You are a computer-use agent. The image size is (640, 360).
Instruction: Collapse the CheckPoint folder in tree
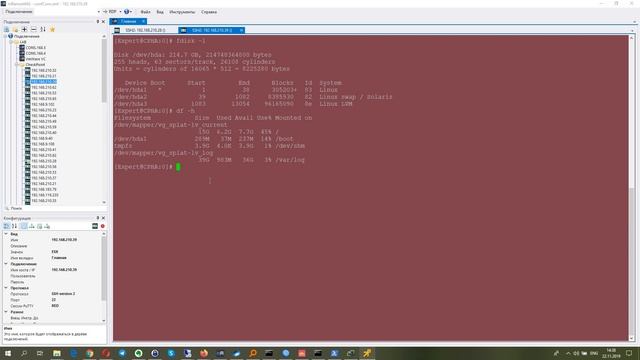click(x=17, y=64)
